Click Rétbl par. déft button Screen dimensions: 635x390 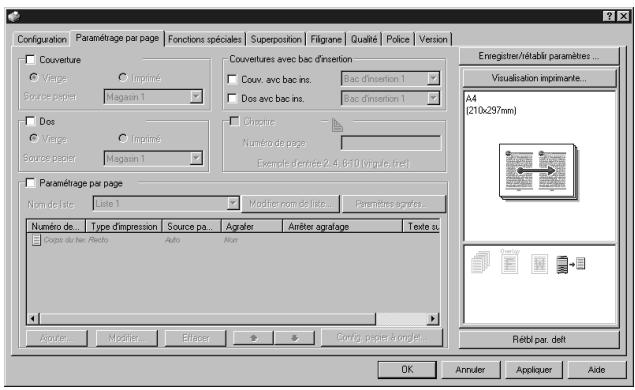pyautogui.click(x=539, y=339)
